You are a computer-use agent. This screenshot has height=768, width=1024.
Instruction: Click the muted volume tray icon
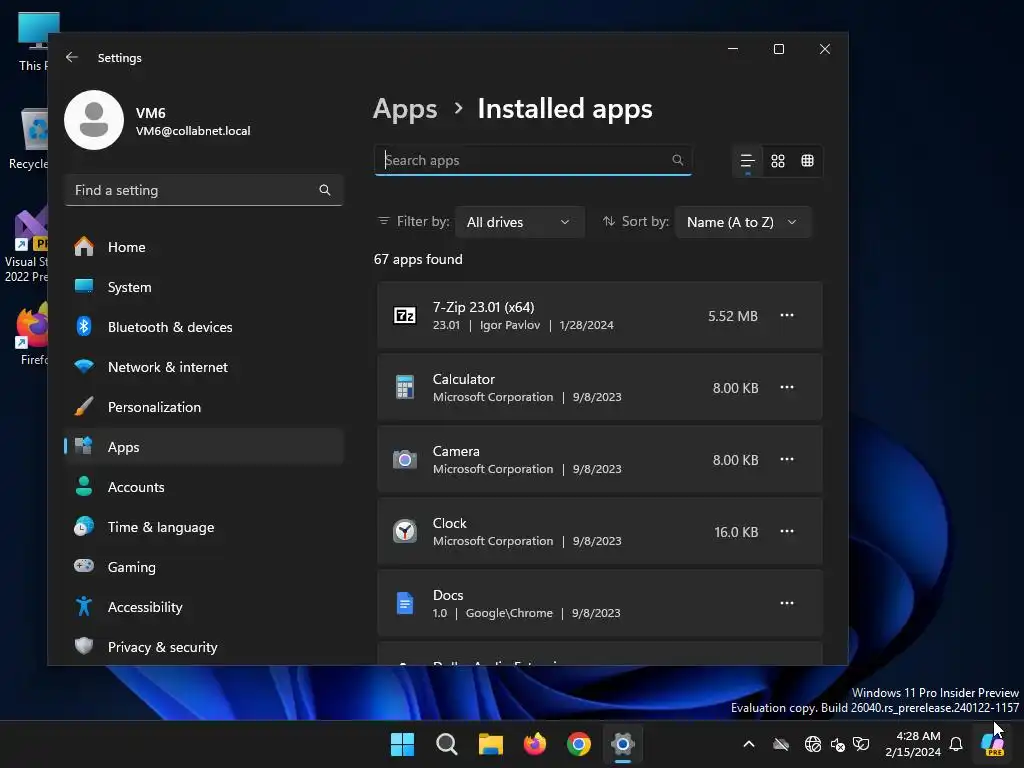pos(838,744)
